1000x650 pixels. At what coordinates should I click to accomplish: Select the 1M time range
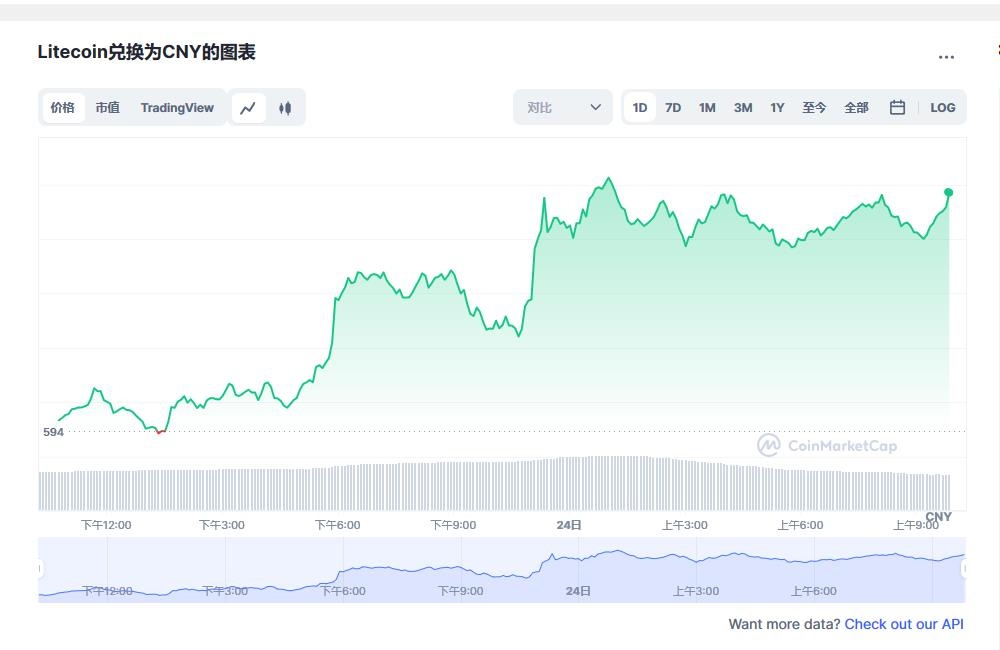click(707, 108)
